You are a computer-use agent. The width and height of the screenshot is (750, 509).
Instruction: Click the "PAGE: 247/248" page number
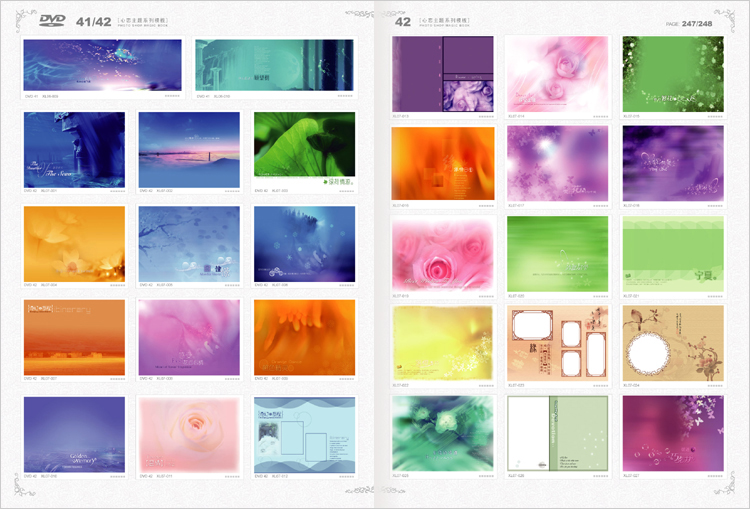689,23
